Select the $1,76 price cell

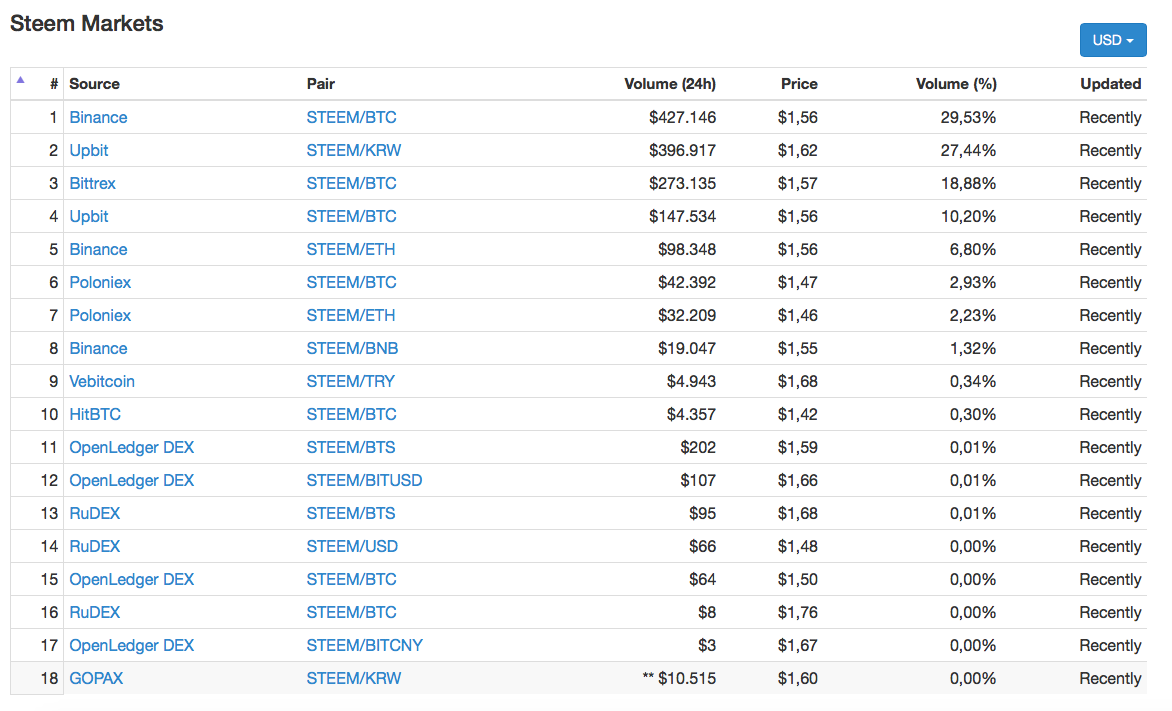(798, 612)
